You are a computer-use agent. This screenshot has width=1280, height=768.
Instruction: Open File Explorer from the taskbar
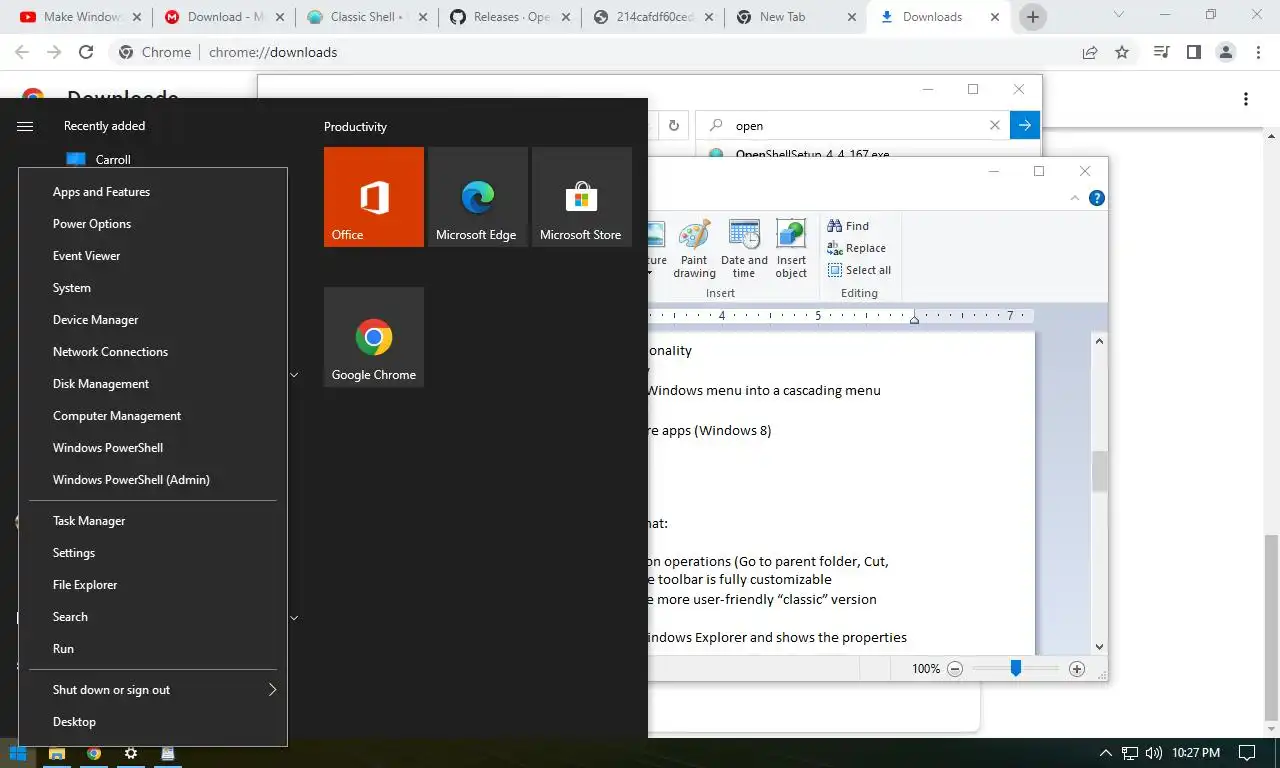(x=57, y=753)
